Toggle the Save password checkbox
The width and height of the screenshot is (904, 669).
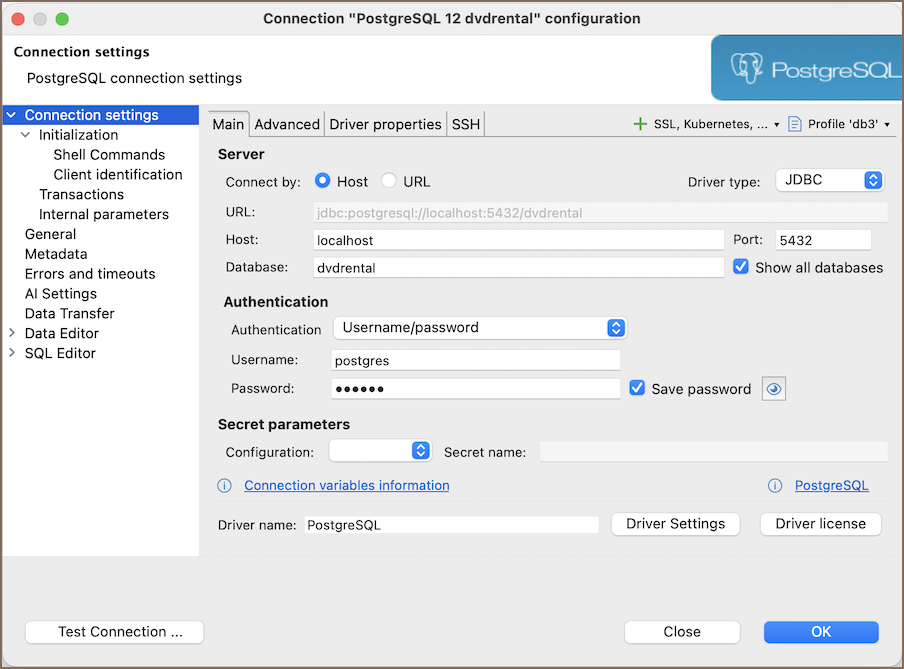tap(637, 389)
